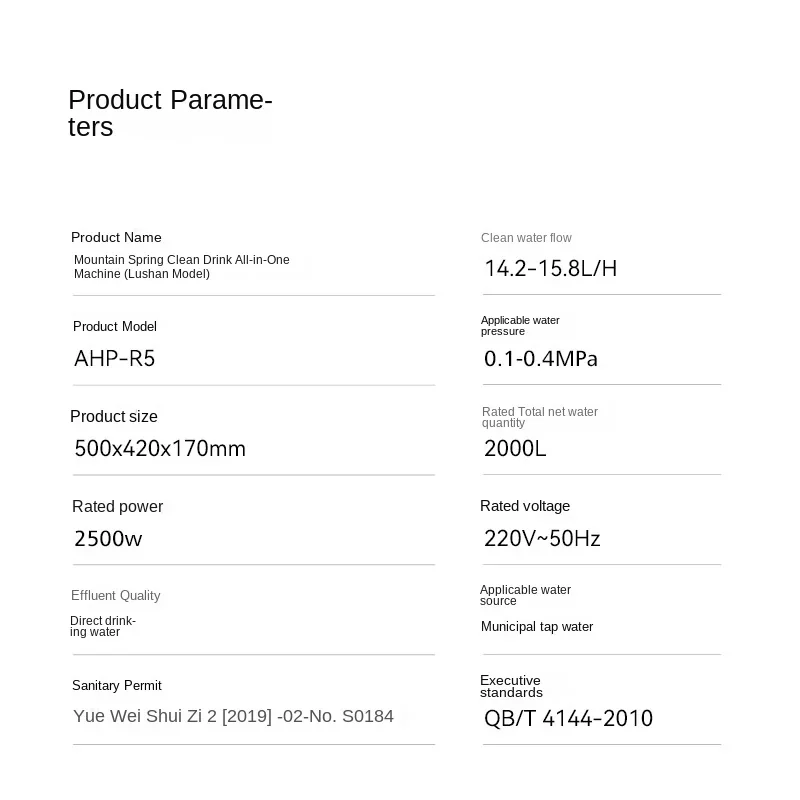Viewport: 800px width, 800px height.
Task: Click the 0.1-0.4MPa pressure value
Action: tap(540, 358)
